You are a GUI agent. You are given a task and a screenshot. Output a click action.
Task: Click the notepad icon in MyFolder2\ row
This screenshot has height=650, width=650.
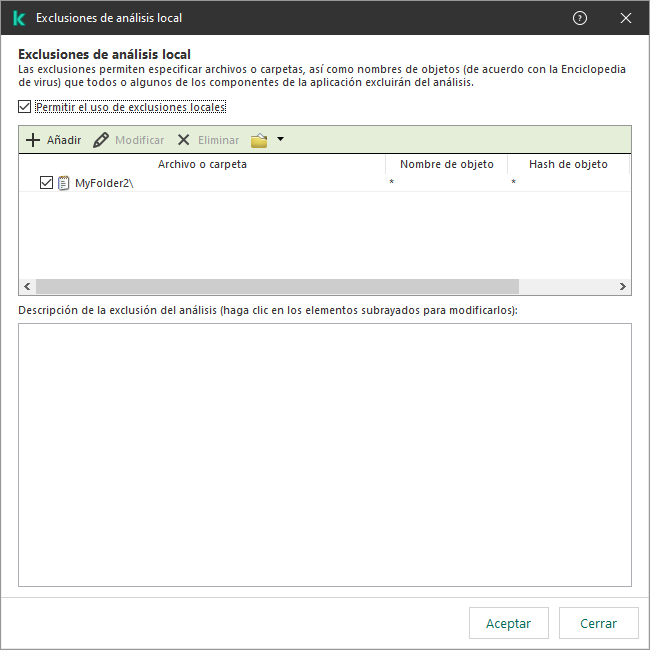63,183
